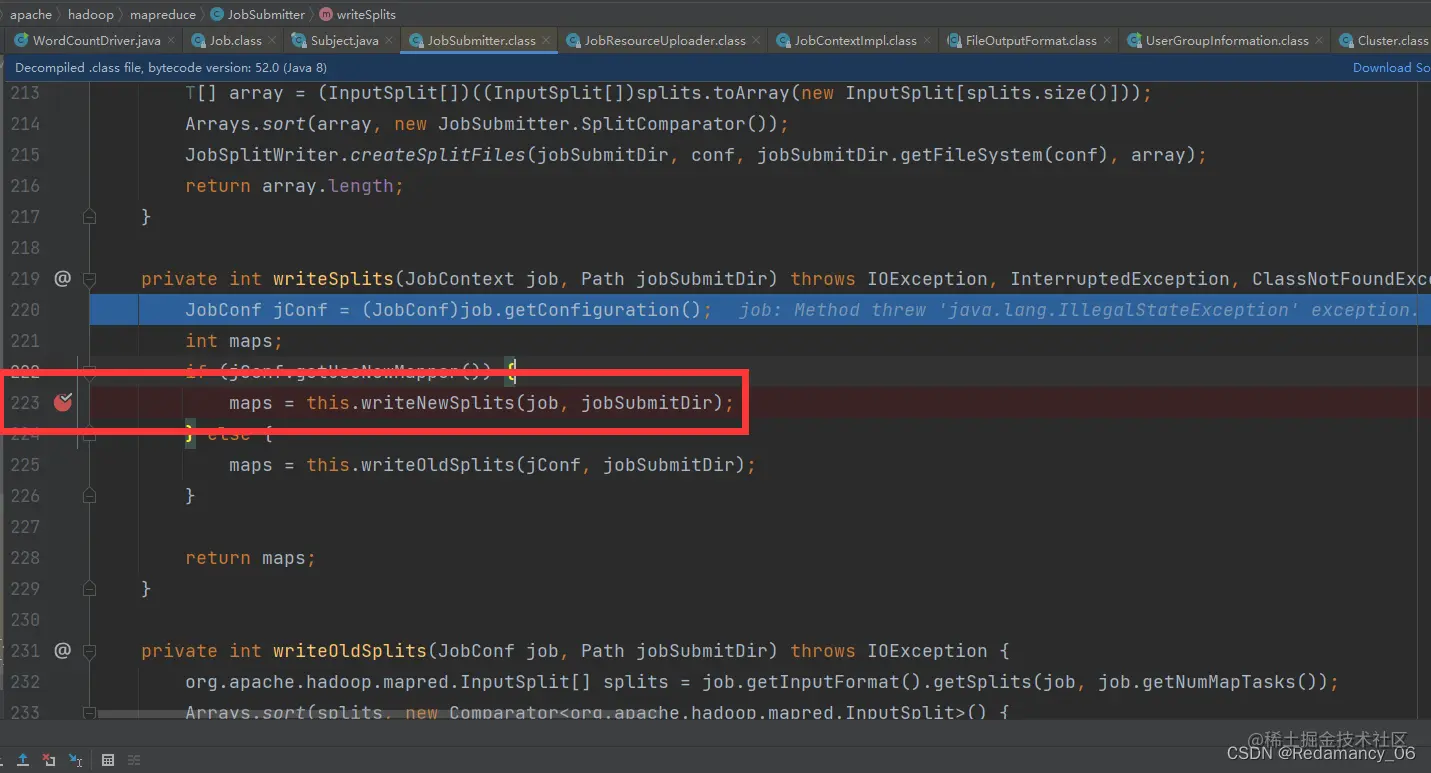
Task: Open the JobResourceUploader.class tab
Action: (x=664, y=41)
